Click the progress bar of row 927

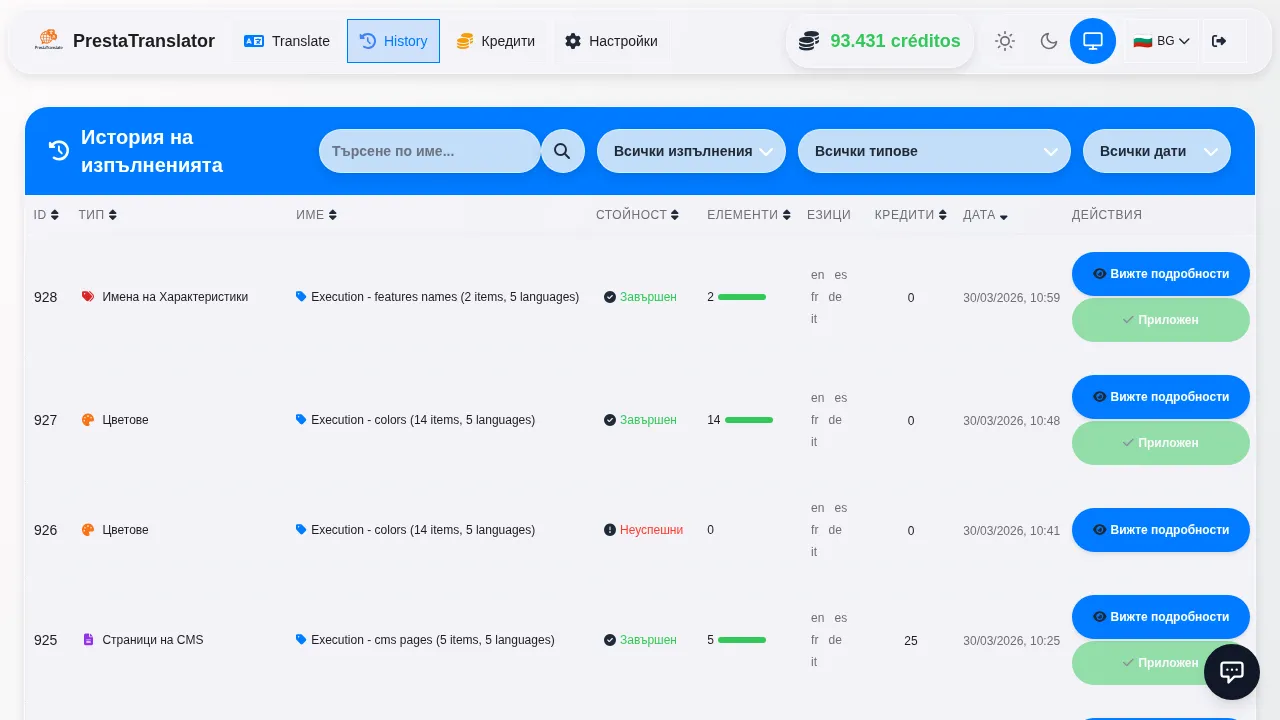click(748, 420)
